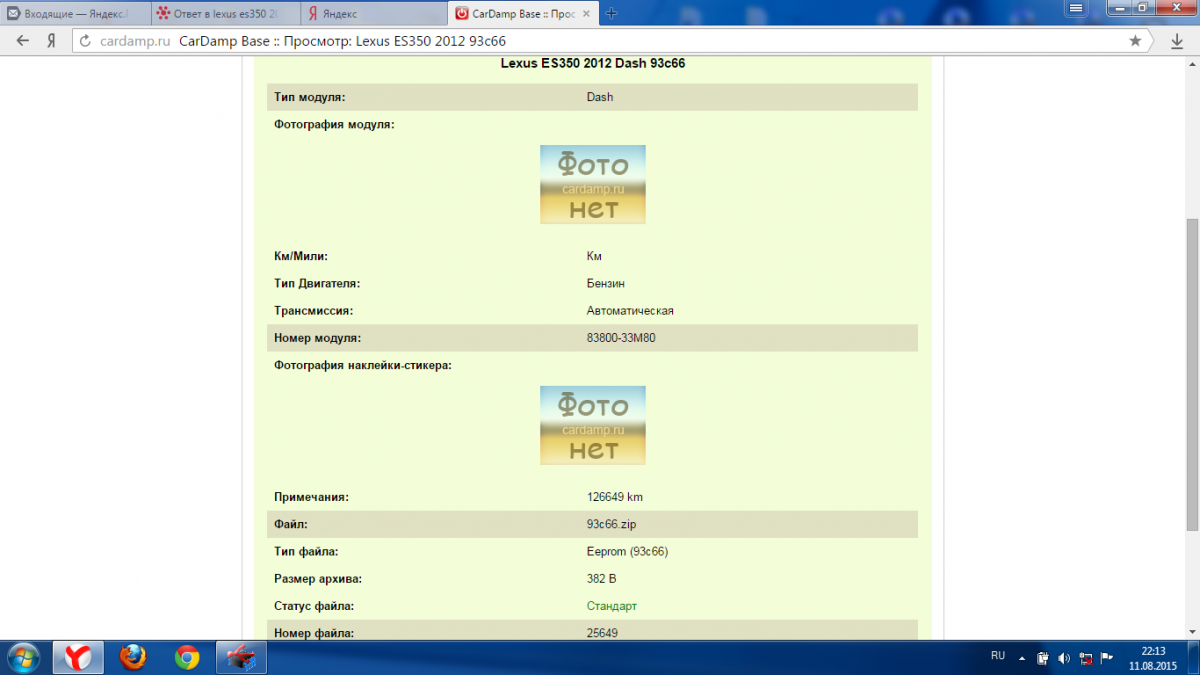Open Yandex home via the Я button
Screen dimensions: 1200x675
[50, 41]
